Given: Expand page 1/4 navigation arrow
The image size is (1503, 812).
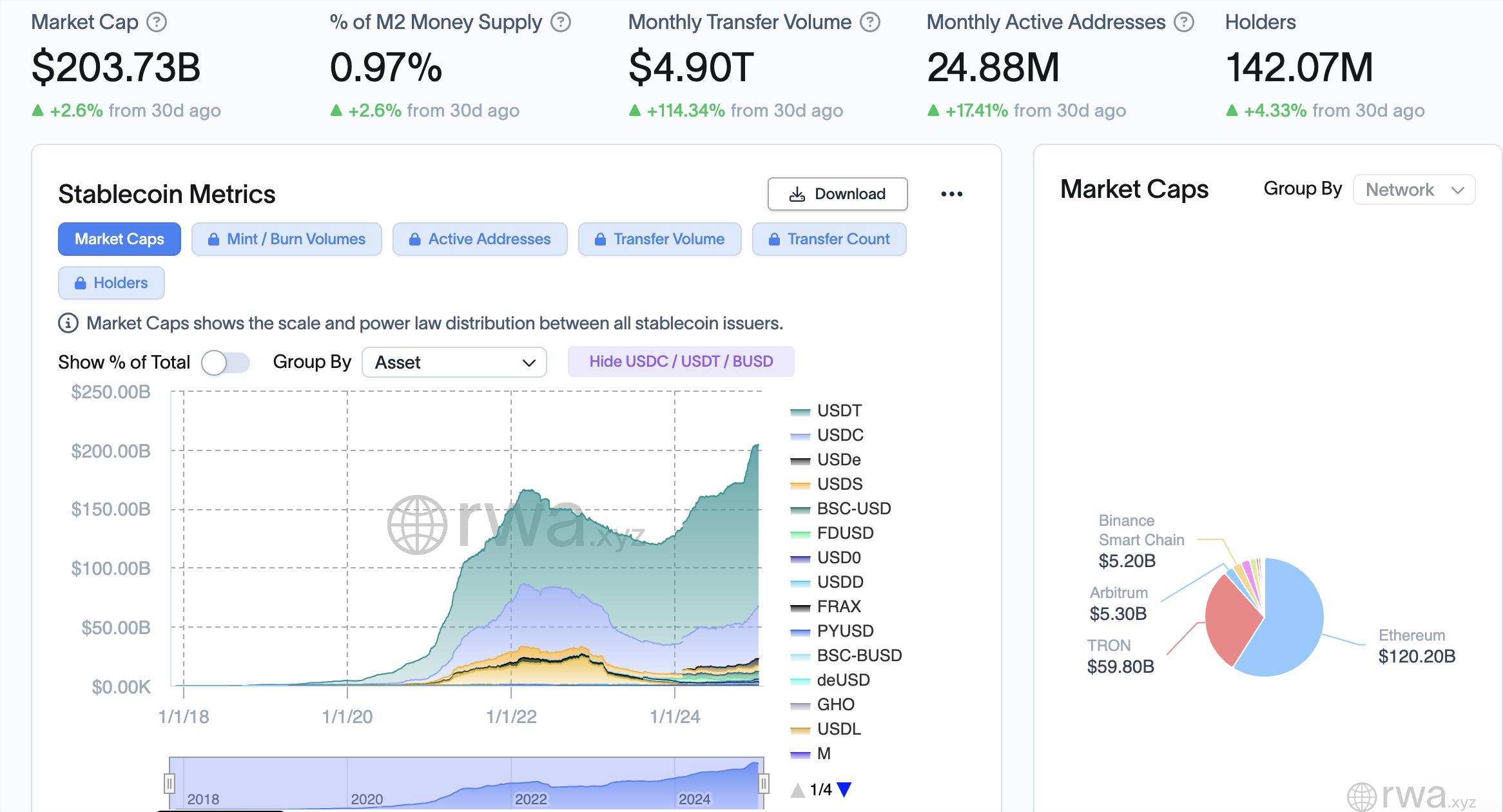Looking at the screenshot, I should click(x=857, y=788).
